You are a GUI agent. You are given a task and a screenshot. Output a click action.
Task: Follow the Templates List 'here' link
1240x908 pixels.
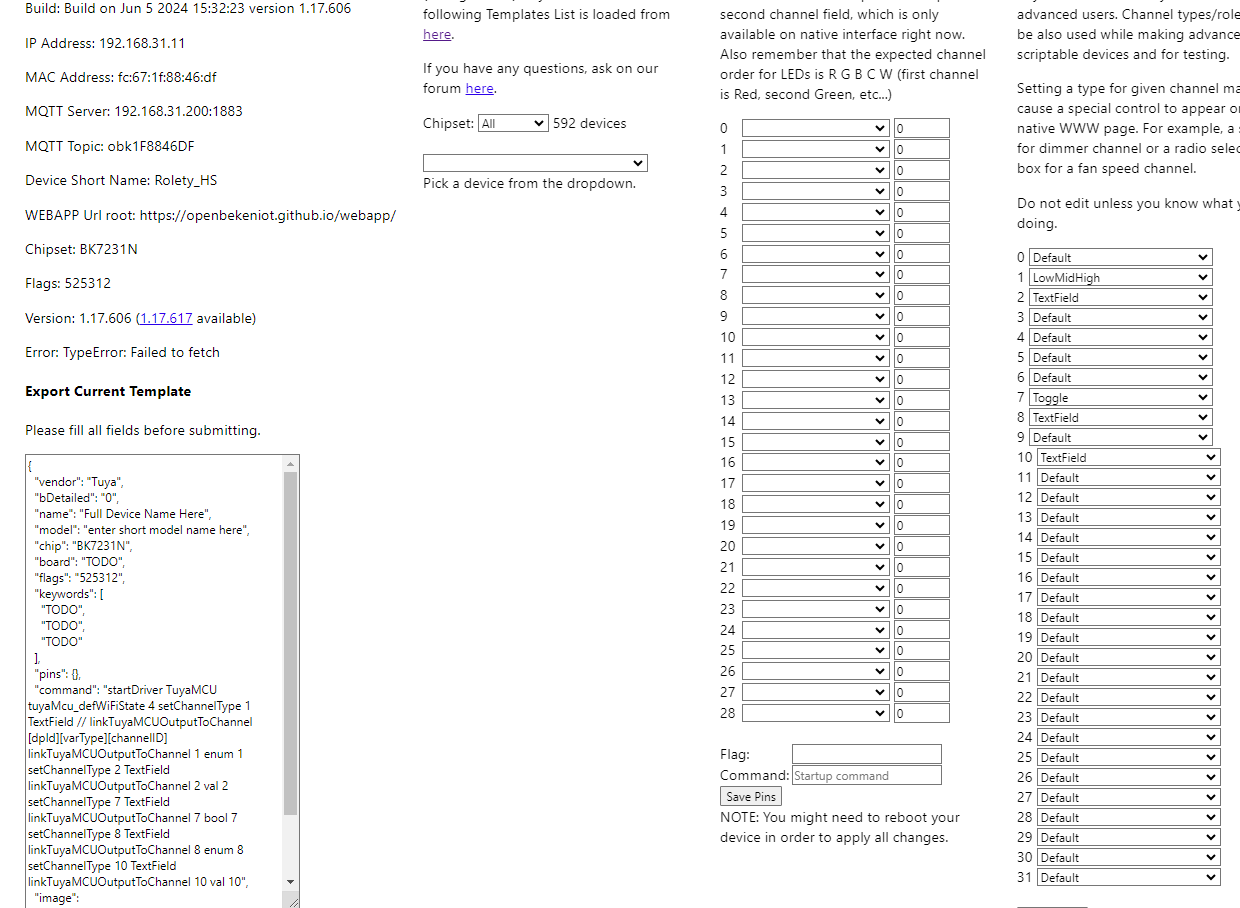[437, 34]
